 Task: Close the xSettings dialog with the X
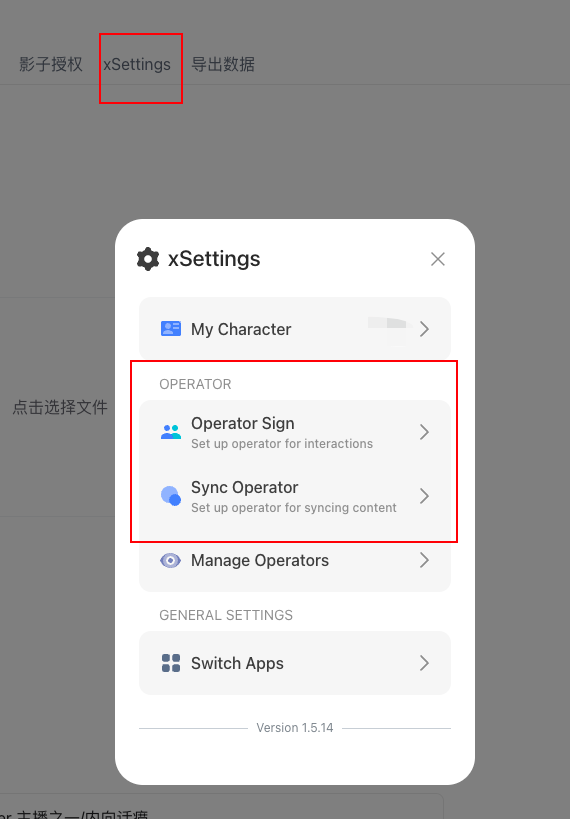point(438,259)
